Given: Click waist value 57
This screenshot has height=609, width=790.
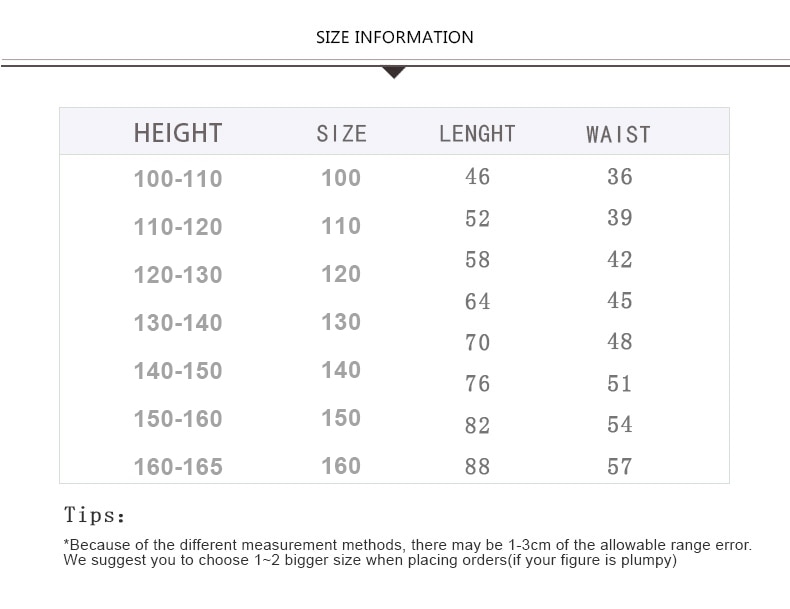Looking at the screenshot, I should coord(620,466).
